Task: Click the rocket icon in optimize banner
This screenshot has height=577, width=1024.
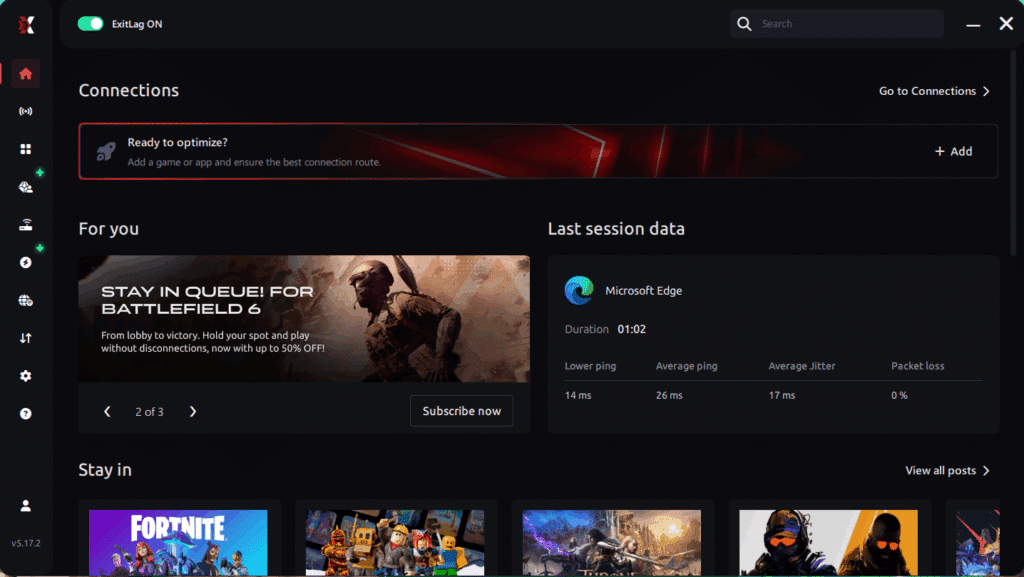Action: pyautogui.click(x=106, y=151)
